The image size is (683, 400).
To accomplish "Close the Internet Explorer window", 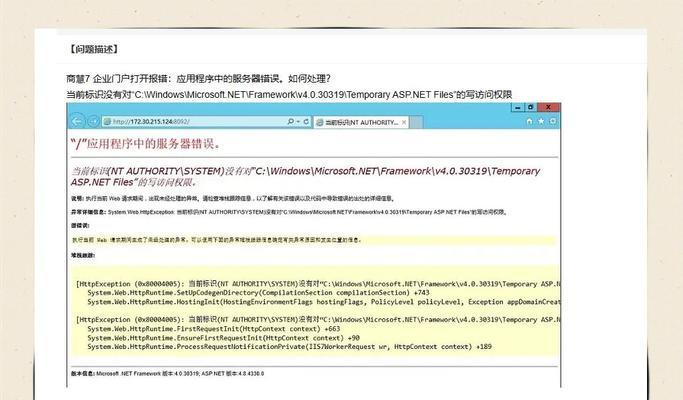I will (548, 107).
